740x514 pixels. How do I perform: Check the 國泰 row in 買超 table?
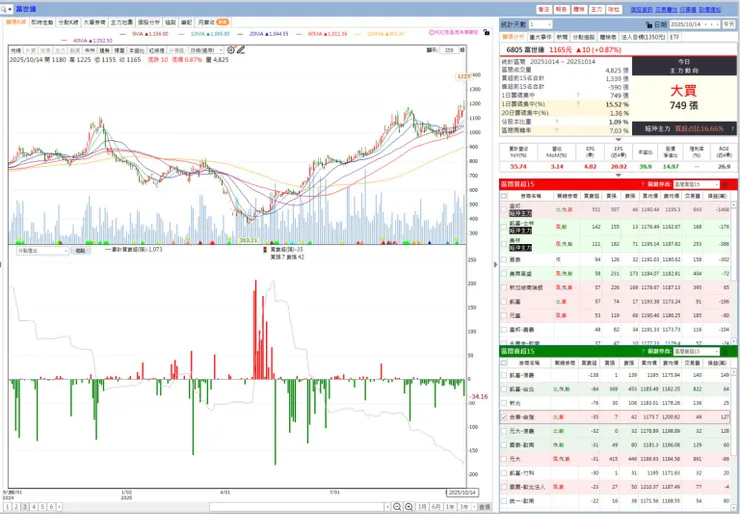tap(504, 260)
